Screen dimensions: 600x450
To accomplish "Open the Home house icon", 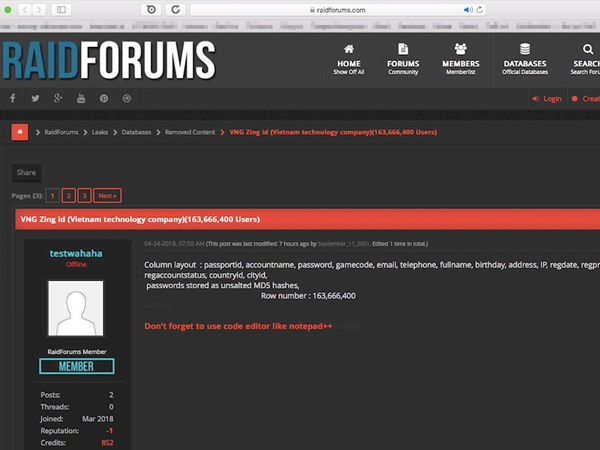I will 349,49.
